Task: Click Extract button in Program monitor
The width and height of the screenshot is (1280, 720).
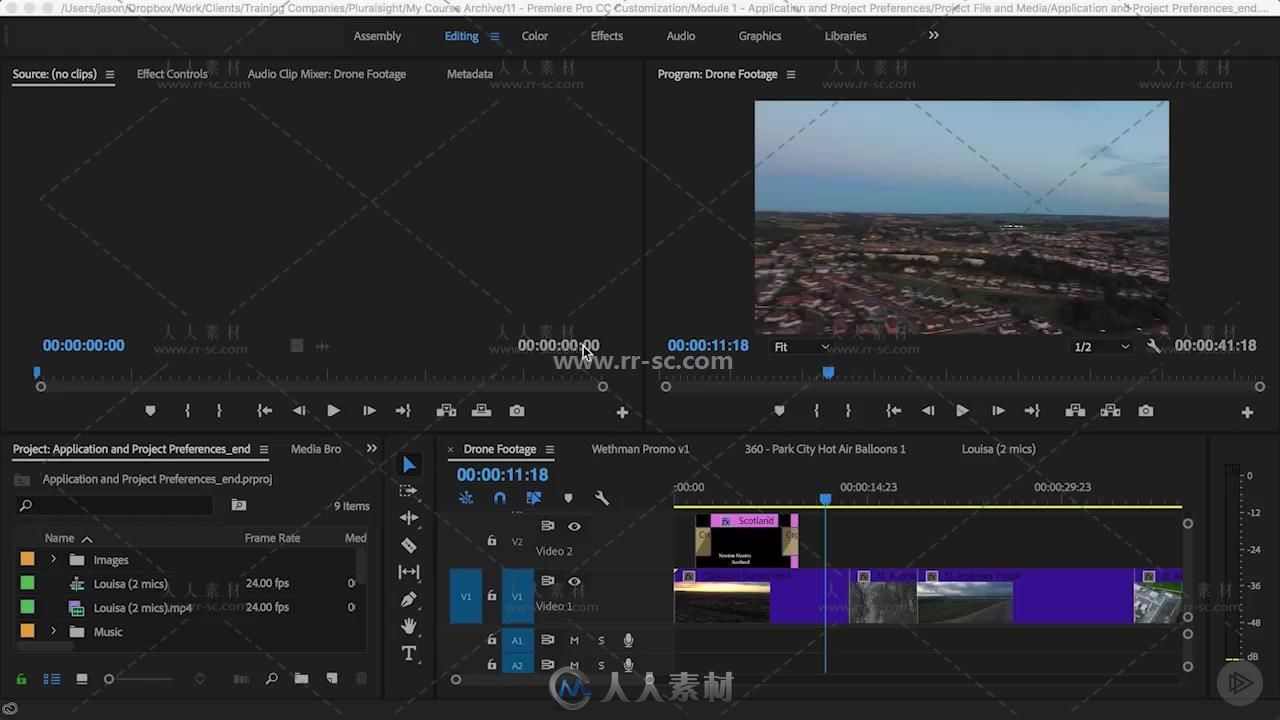Action: pos(1110,411)
